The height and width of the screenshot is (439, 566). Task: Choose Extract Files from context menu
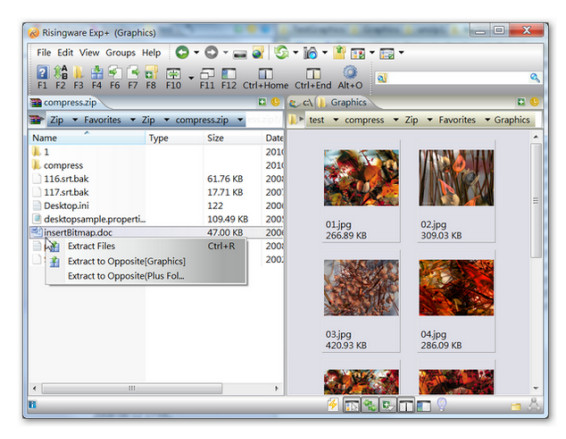(146, 246)
